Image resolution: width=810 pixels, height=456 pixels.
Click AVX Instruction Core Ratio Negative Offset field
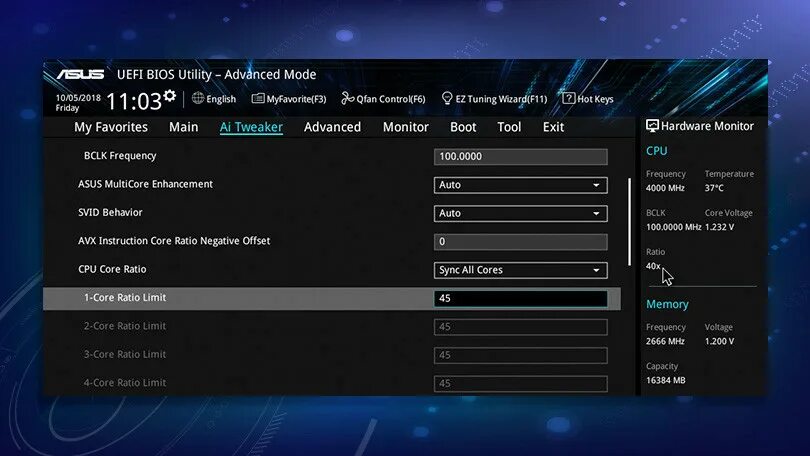point(521,242)
